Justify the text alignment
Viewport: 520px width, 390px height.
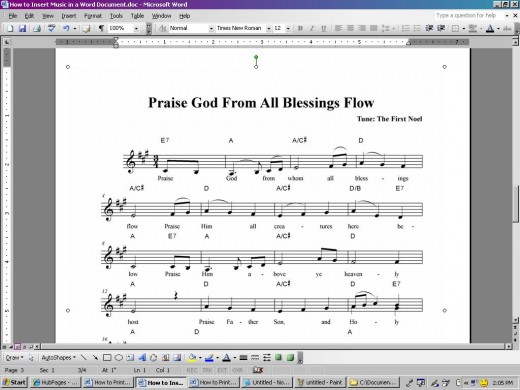(x=373, y=28)
